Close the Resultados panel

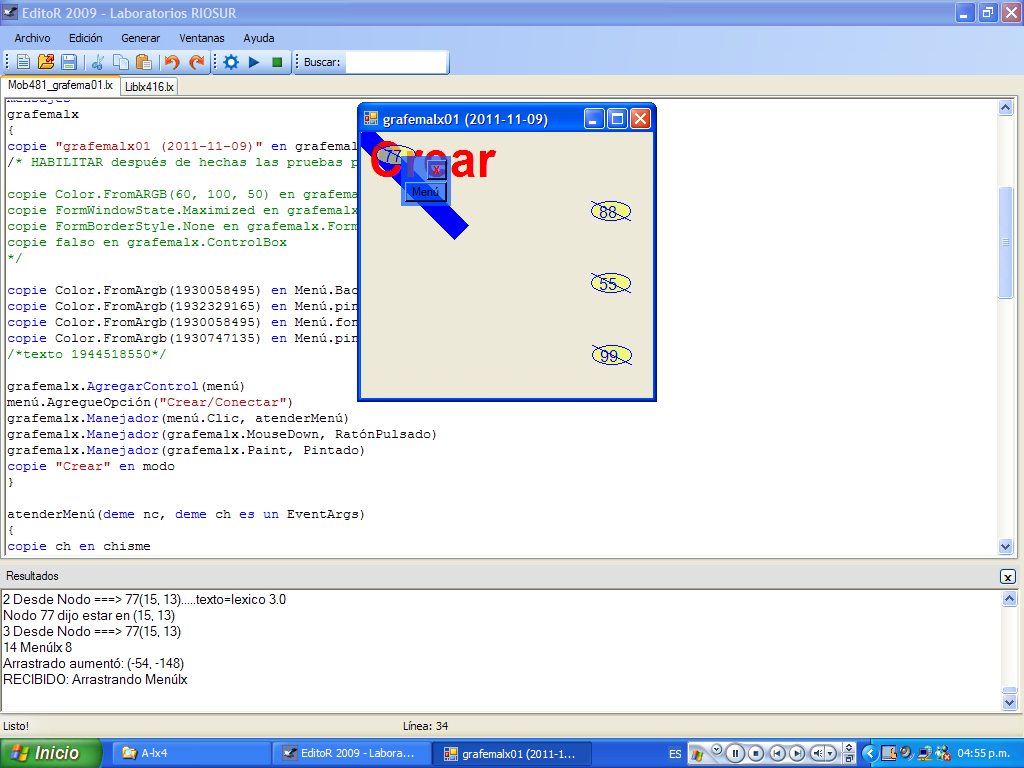point(1007,577)
